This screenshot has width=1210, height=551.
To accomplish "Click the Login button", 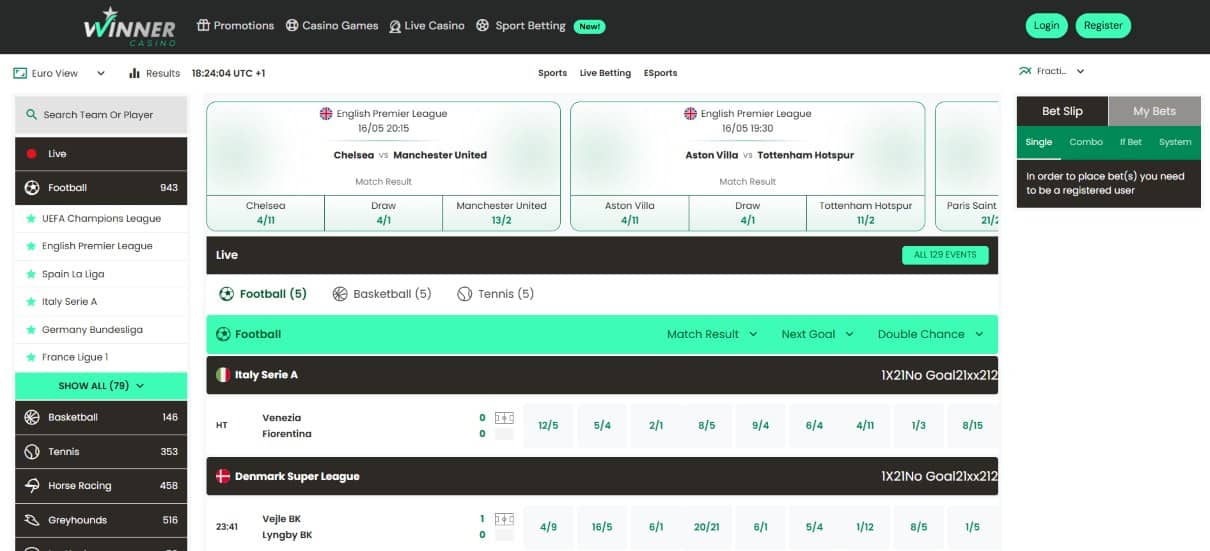I will click(1047, 26).
